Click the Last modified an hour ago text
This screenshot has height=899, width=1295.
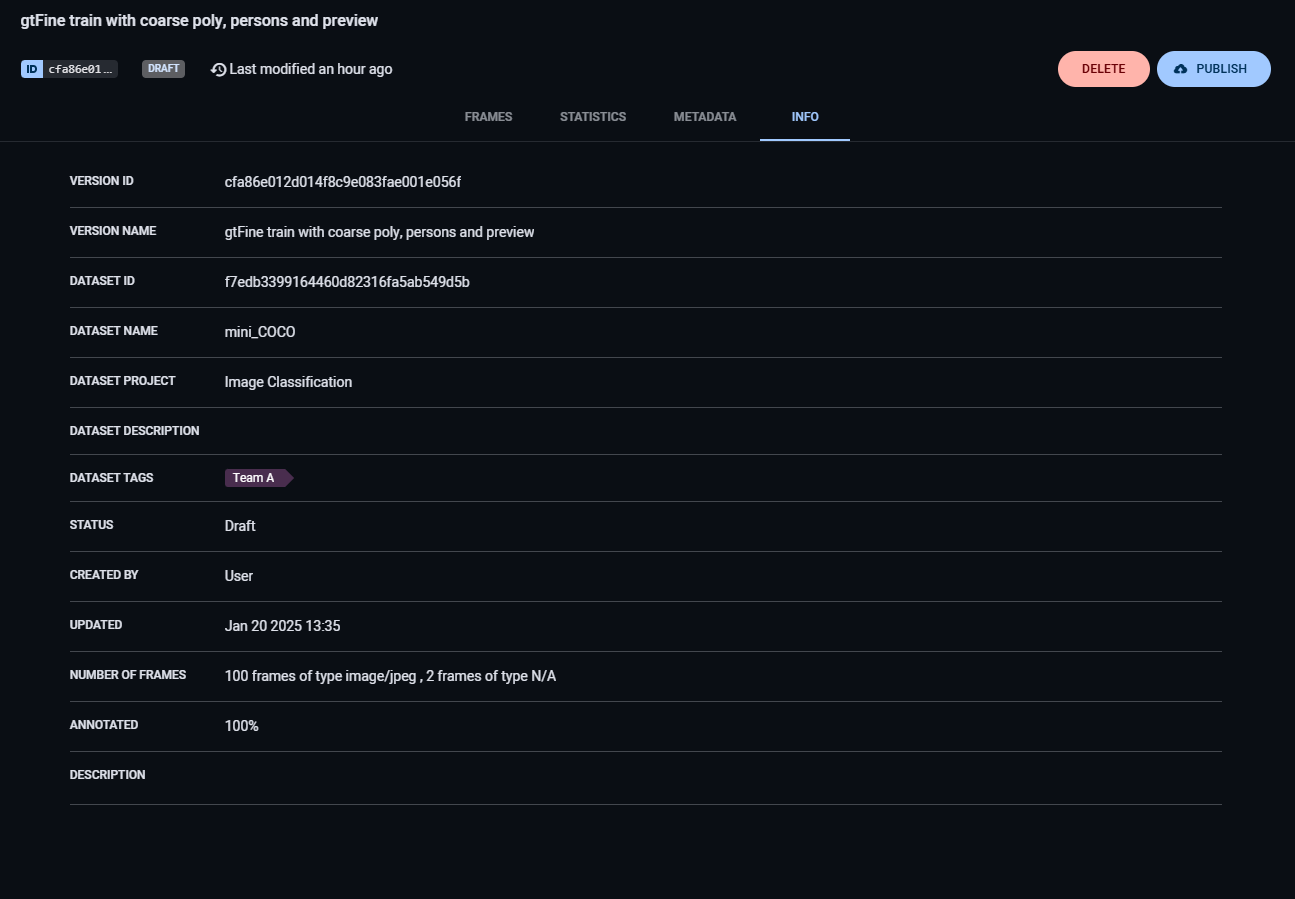[310, 68]
